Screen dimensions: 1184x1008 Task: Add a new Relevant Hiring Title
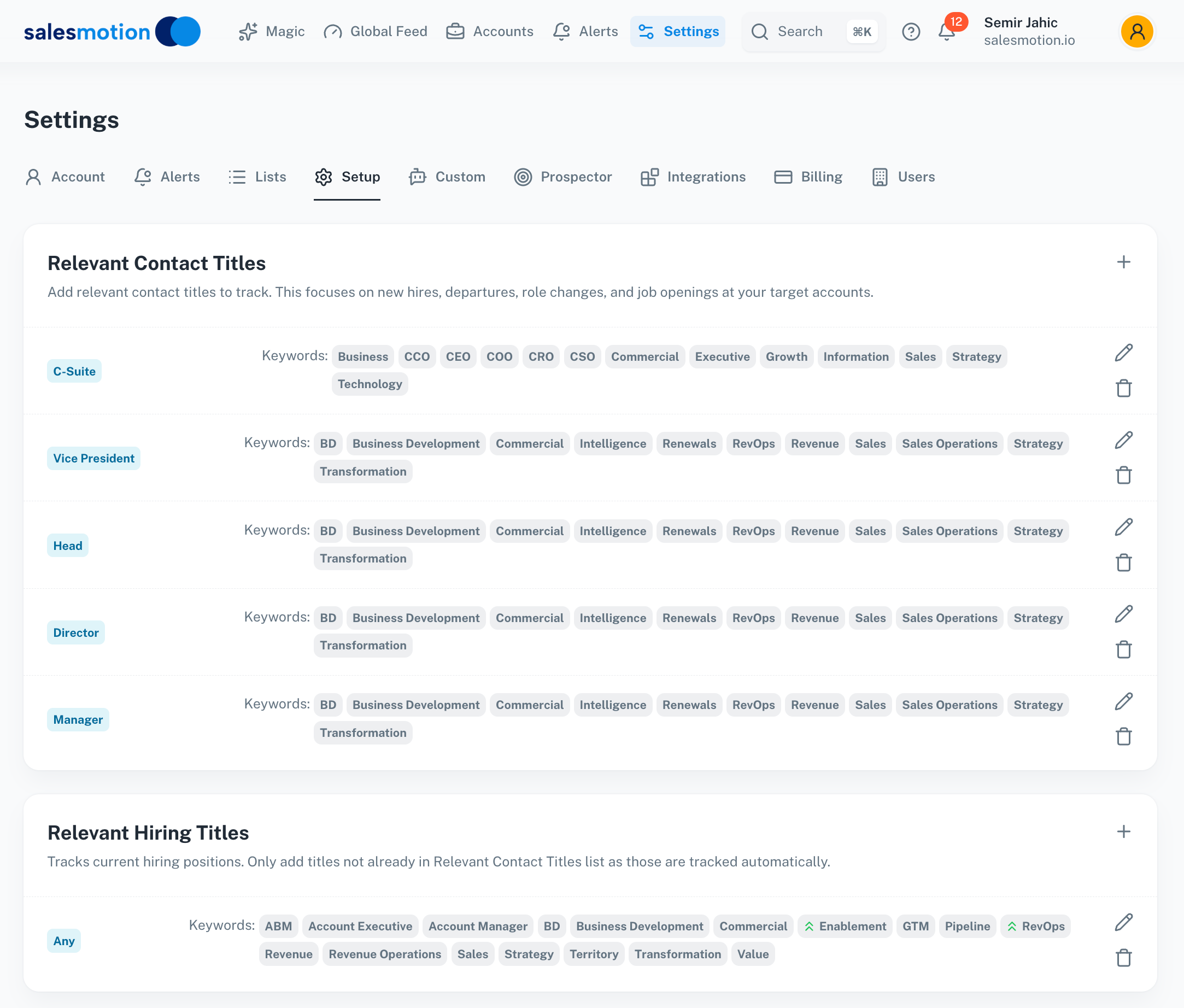(x=1123, y=832)
